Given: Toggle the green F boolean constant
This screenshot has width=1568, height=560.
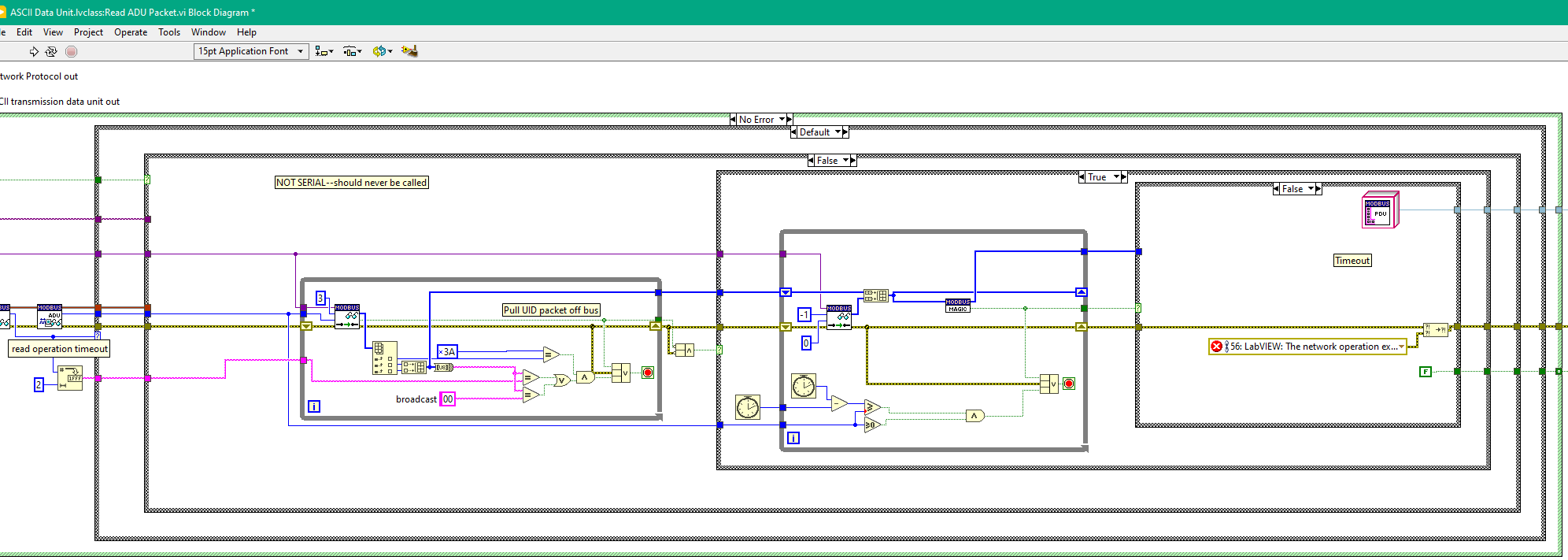Looking at the screenshot, I should [x=1425, y=372].
